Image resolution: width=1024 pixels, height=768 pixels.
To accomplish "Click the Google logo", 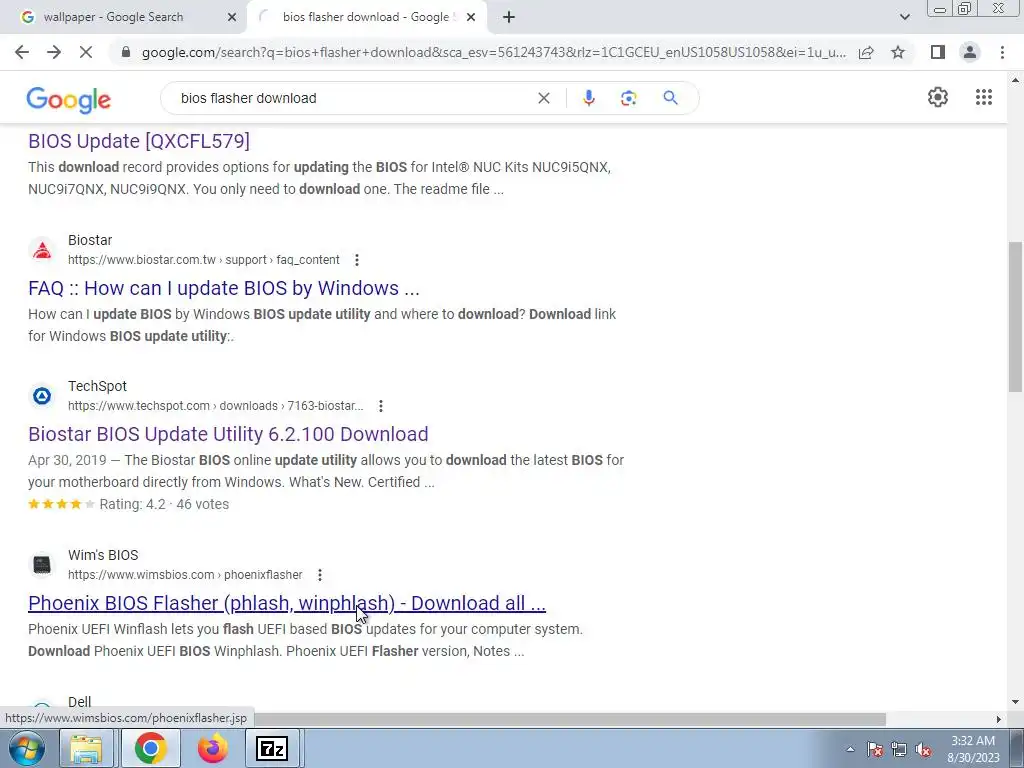I will point(69,99).
